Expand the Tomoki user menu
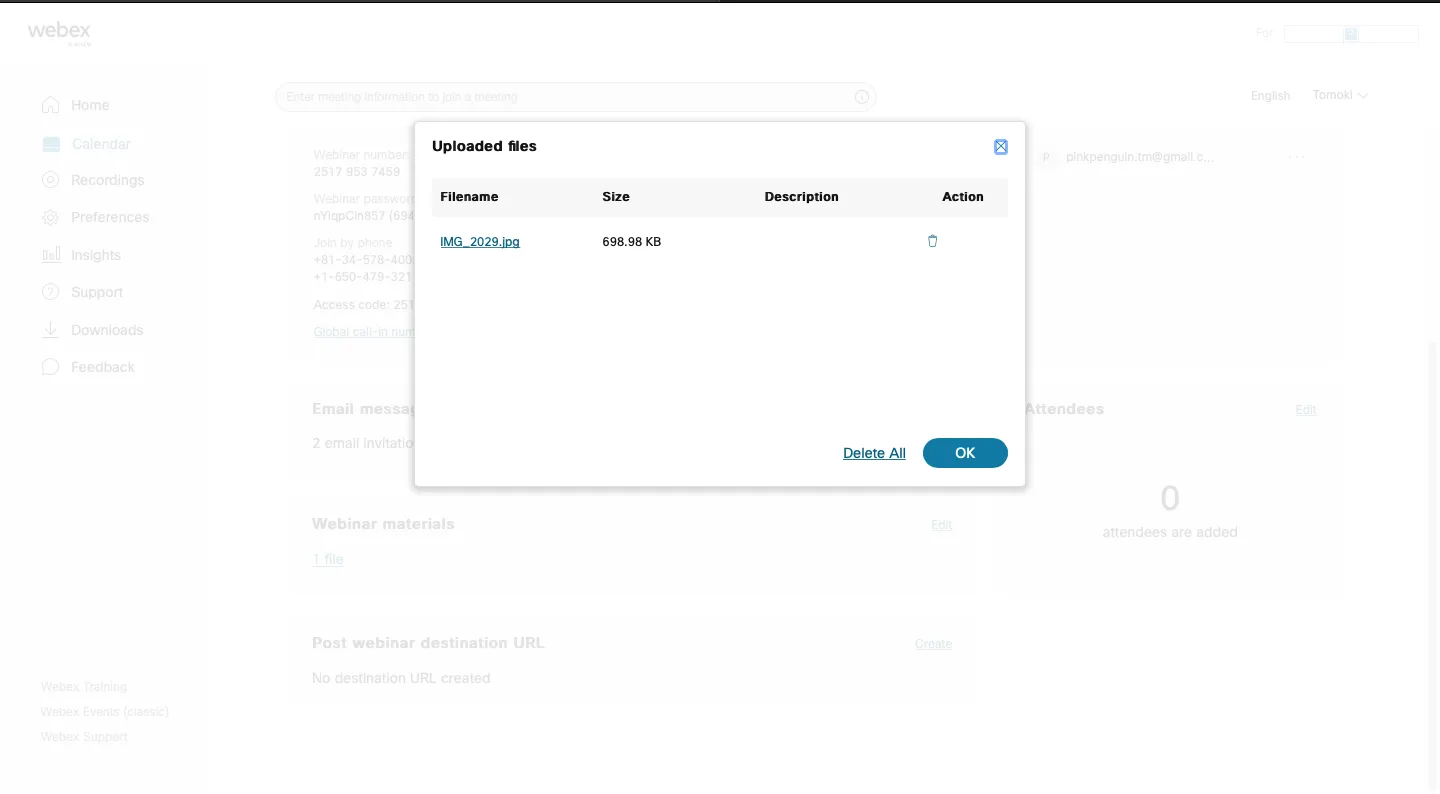 [1340, 95]
